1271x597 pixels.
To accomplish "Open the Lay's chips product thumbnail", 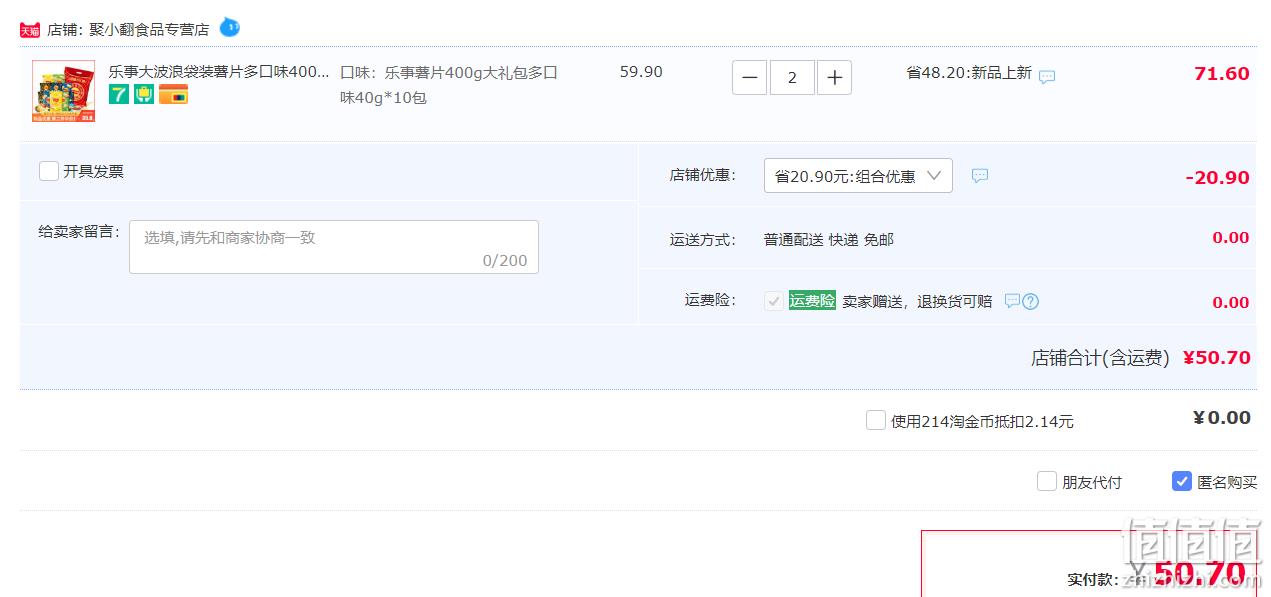I will coord(63,91).
